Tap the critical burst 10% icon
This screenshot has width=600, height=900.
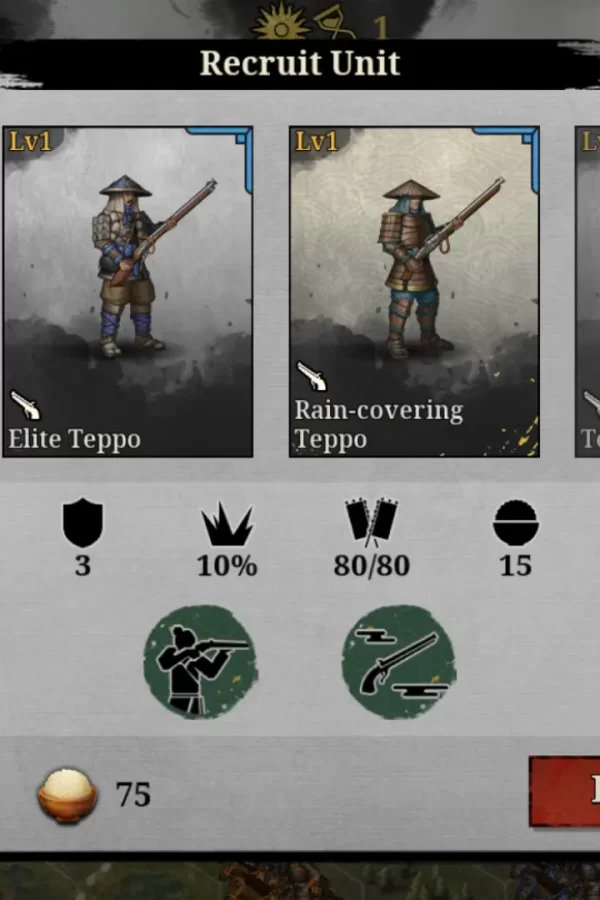point(227,524)
